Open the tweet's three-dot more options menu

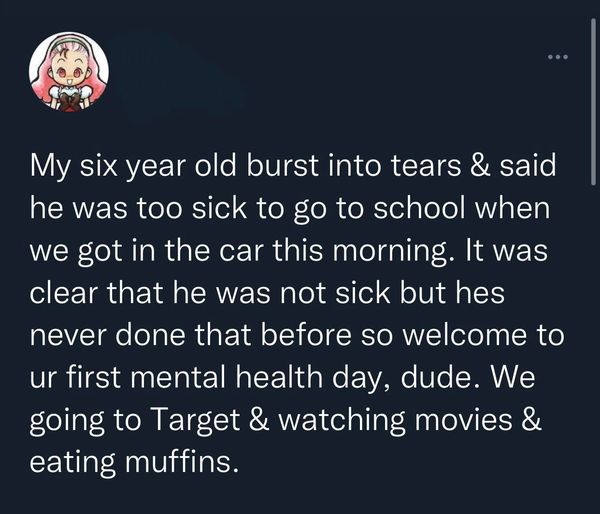[x=558, y=57]
